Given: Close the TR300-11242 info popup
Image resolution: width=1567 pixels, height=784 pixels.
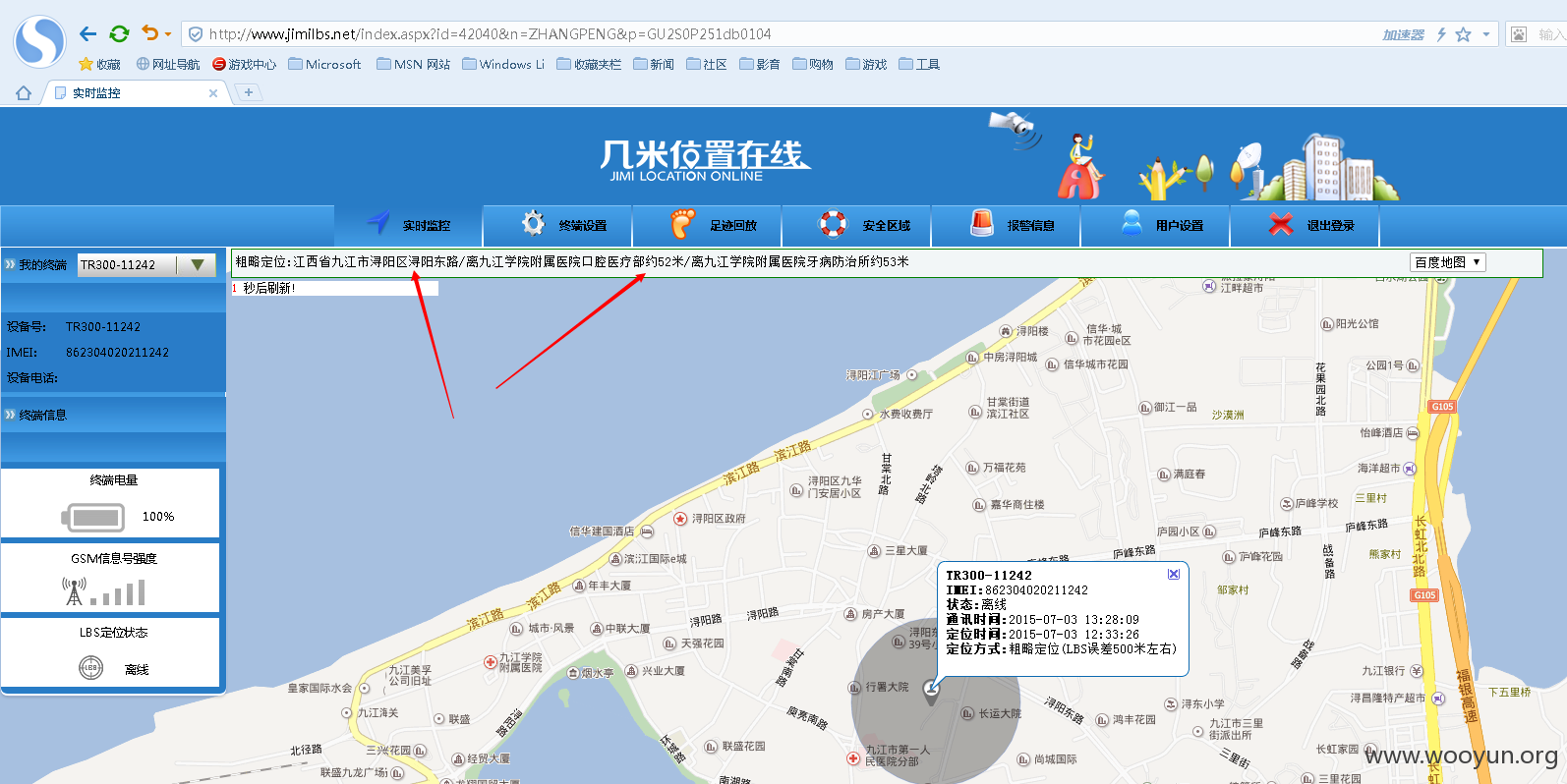Looking at the screenshot, I should 1173,574.
